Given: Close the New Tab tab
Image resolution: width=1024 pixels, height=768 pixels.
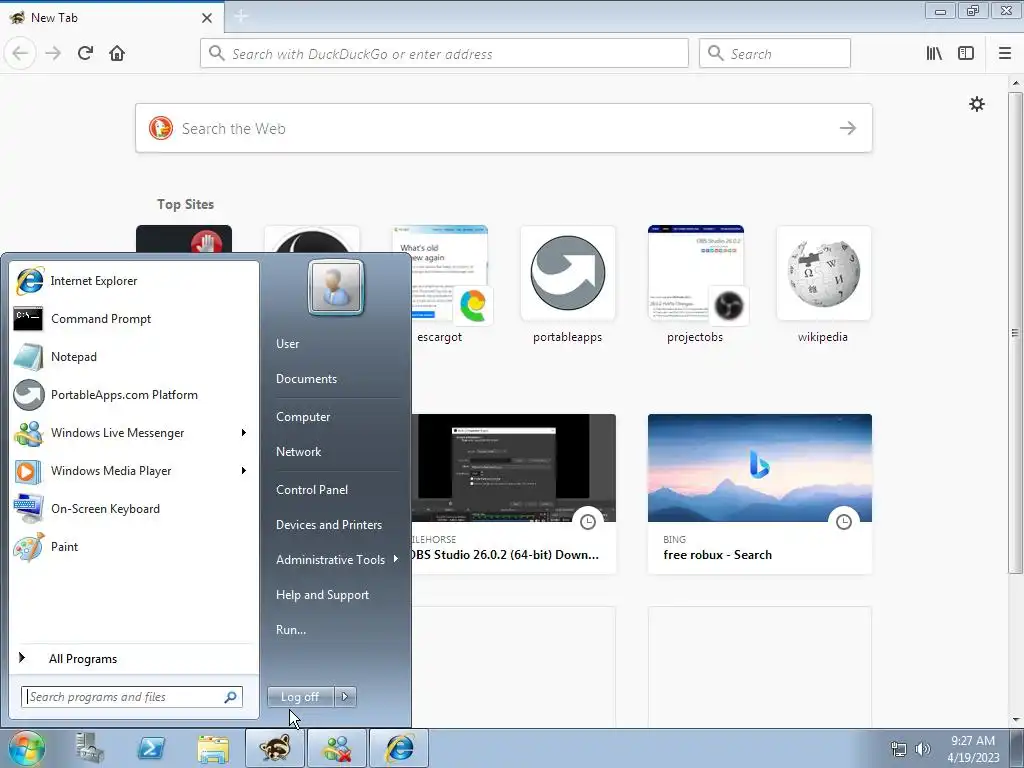Looking at the screenshot, I should click(x=207, y=18).
